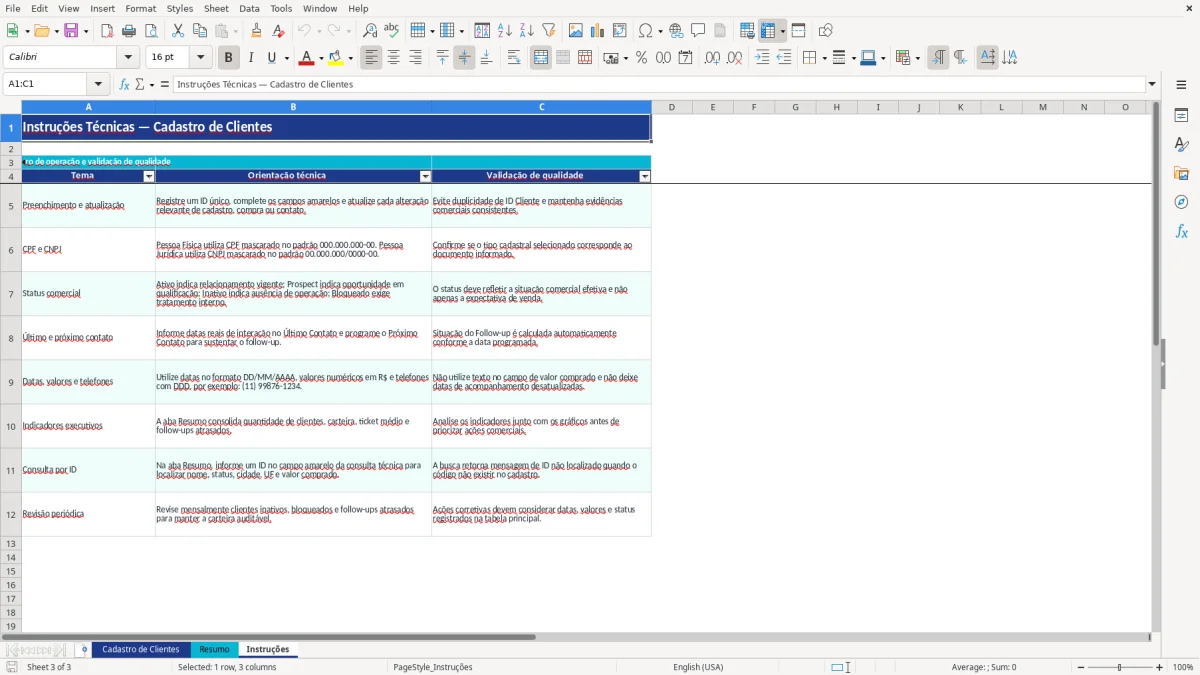
Task: Expand the formula bar
Action: coord(1152,84)
